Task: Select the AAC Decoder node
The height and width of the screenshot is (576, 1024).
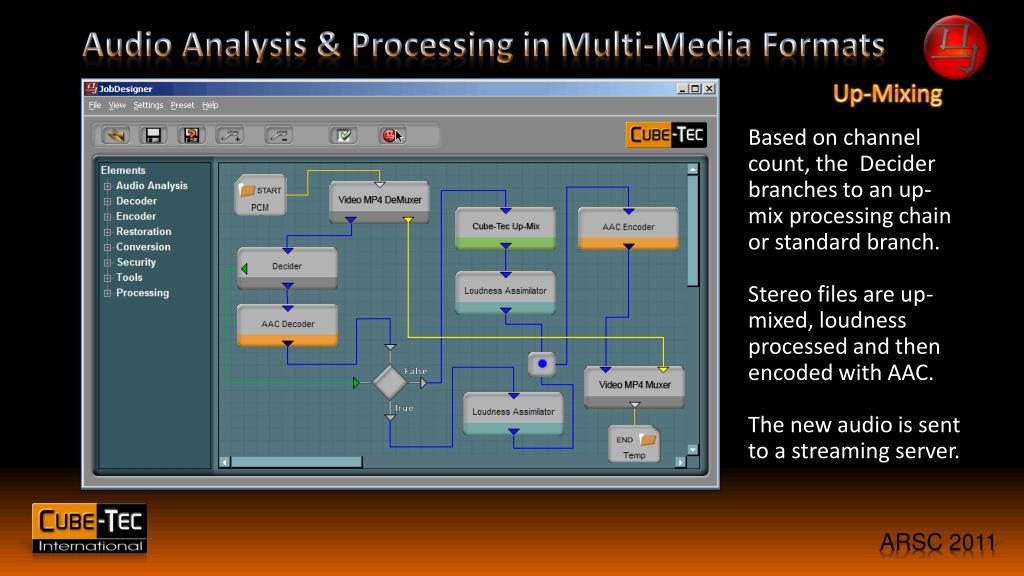Action: (x=287, y=325)
